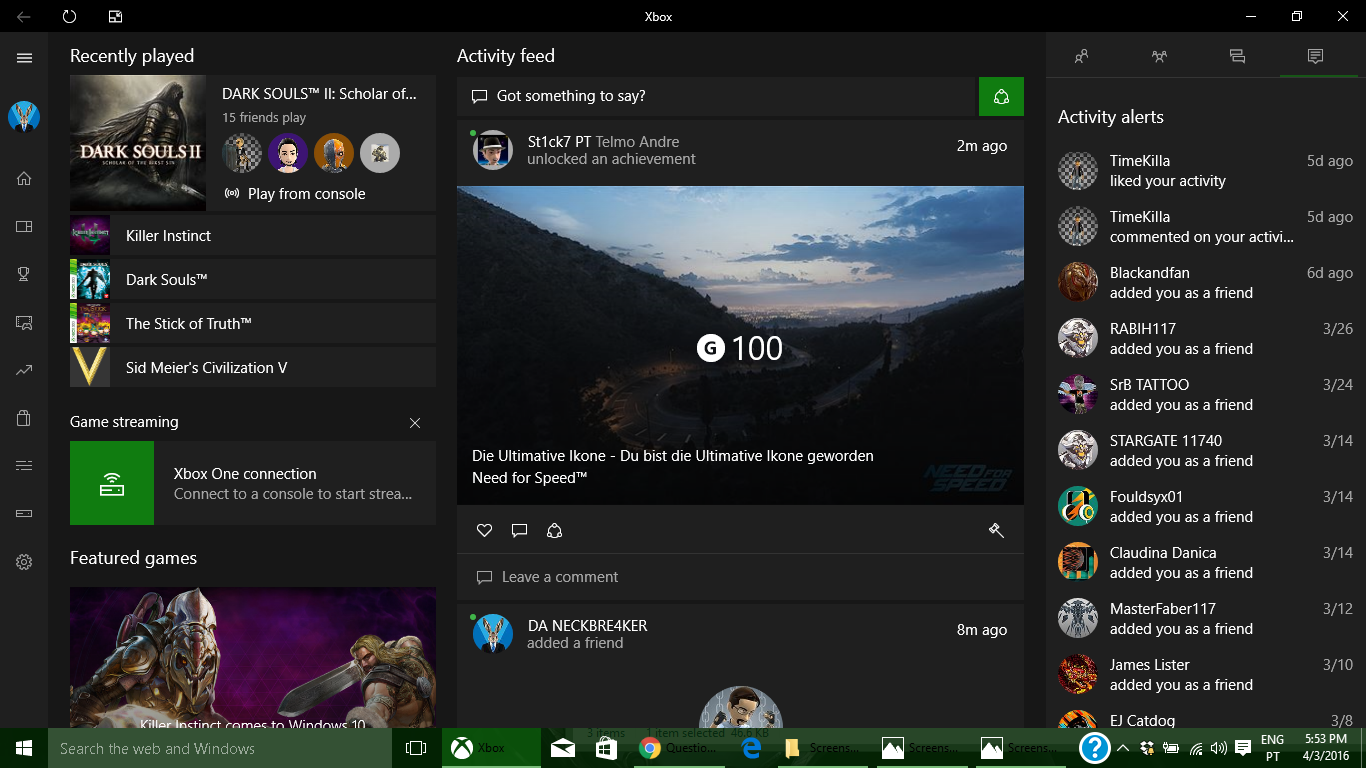Open Claudina Danica friend alert
1366x768 pixels.
1205,563
